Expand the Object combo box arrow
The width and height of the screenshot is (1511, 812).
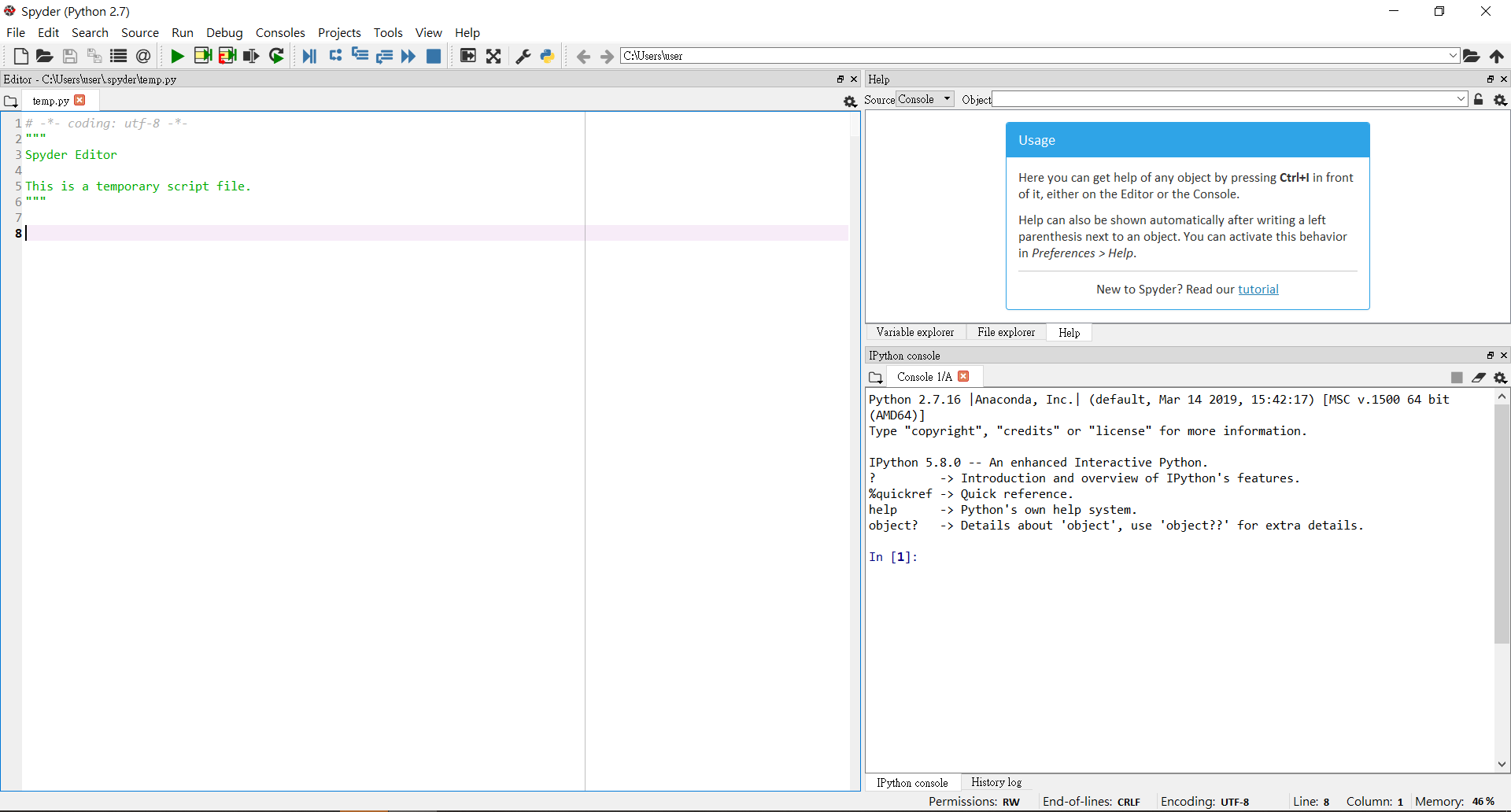(x=1461, y=99)
